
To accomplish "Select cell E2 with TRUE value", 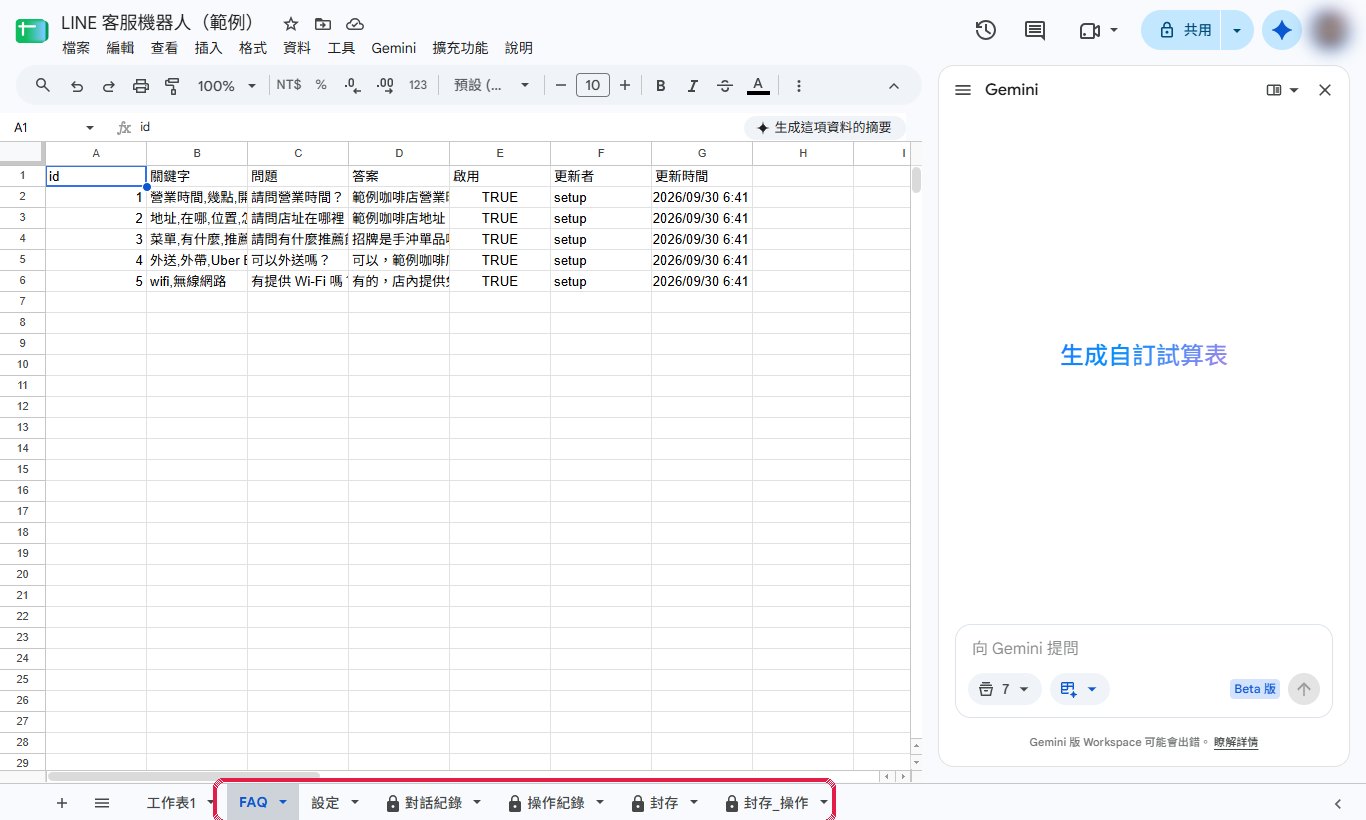I will click(500, 197).
